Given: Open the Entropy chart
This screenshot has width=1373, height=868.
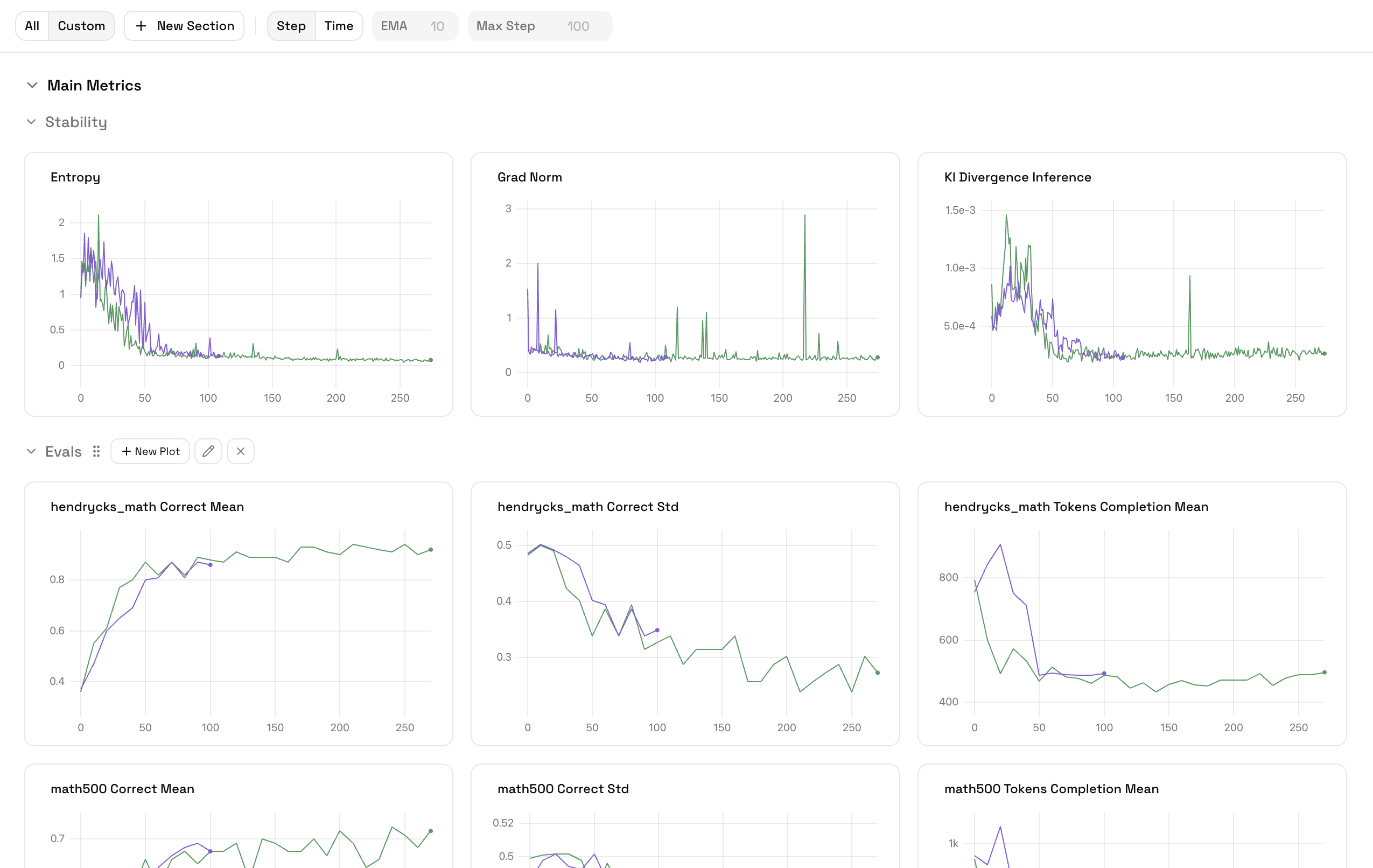Looking at the screenshot, I should coord(239,284).
